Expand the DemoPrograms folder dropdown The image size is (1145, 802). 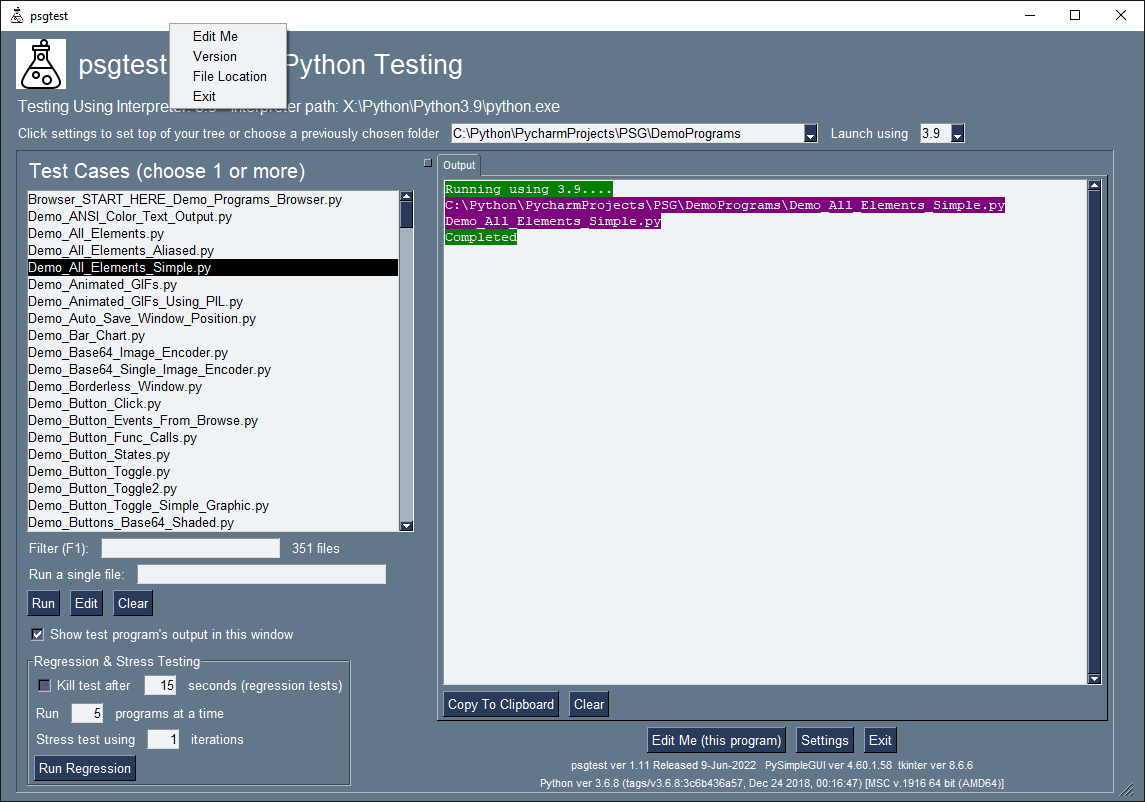pyautogui.click(x=810, y=134)
